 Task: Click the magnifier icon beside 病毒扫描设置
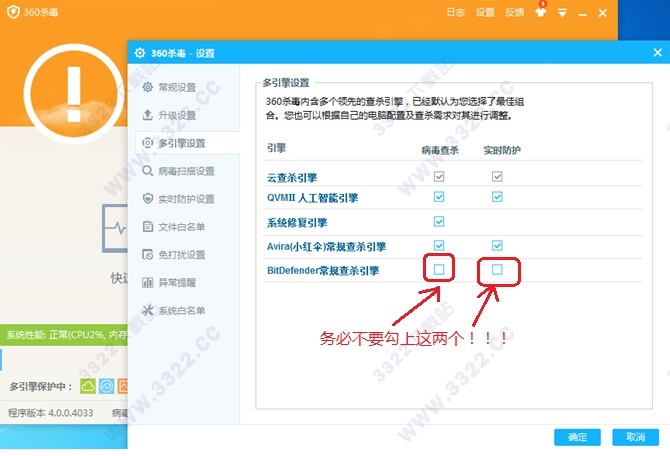[x=147, y=171]
